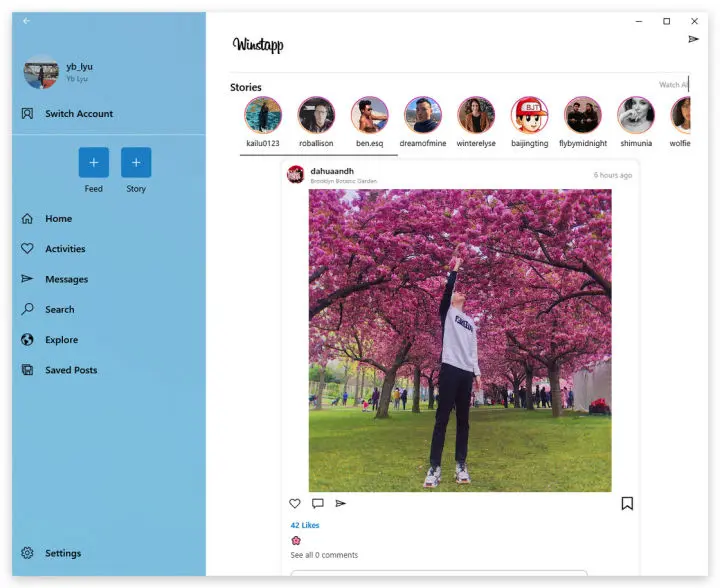This screenshot has width=720, height=588.
Task: Close the Winstapp window
Action: tap(694, 21)
